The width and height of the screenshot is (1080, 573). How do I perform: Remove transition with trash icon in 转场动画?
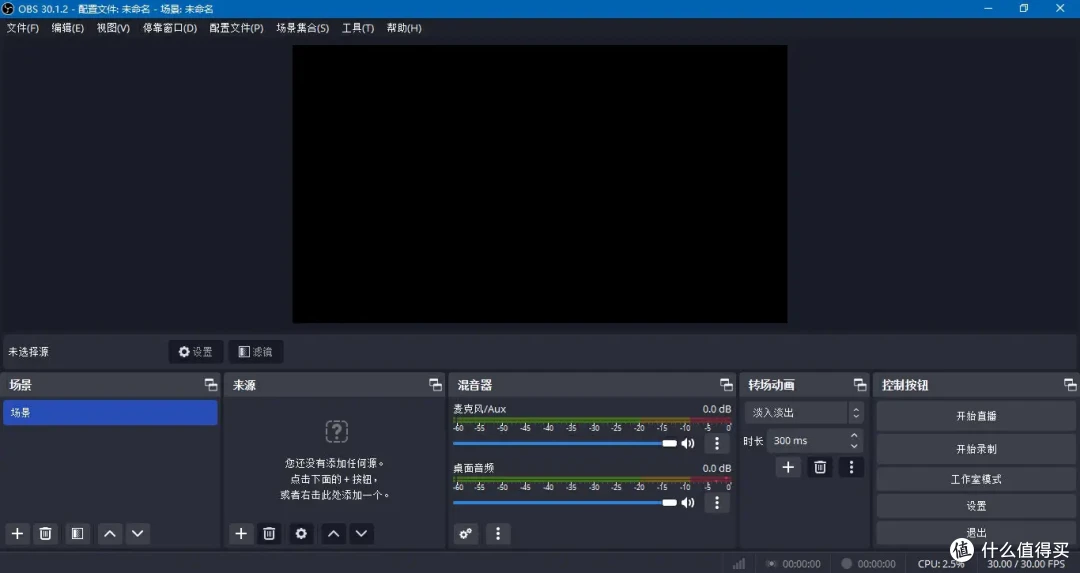[820, 468]
